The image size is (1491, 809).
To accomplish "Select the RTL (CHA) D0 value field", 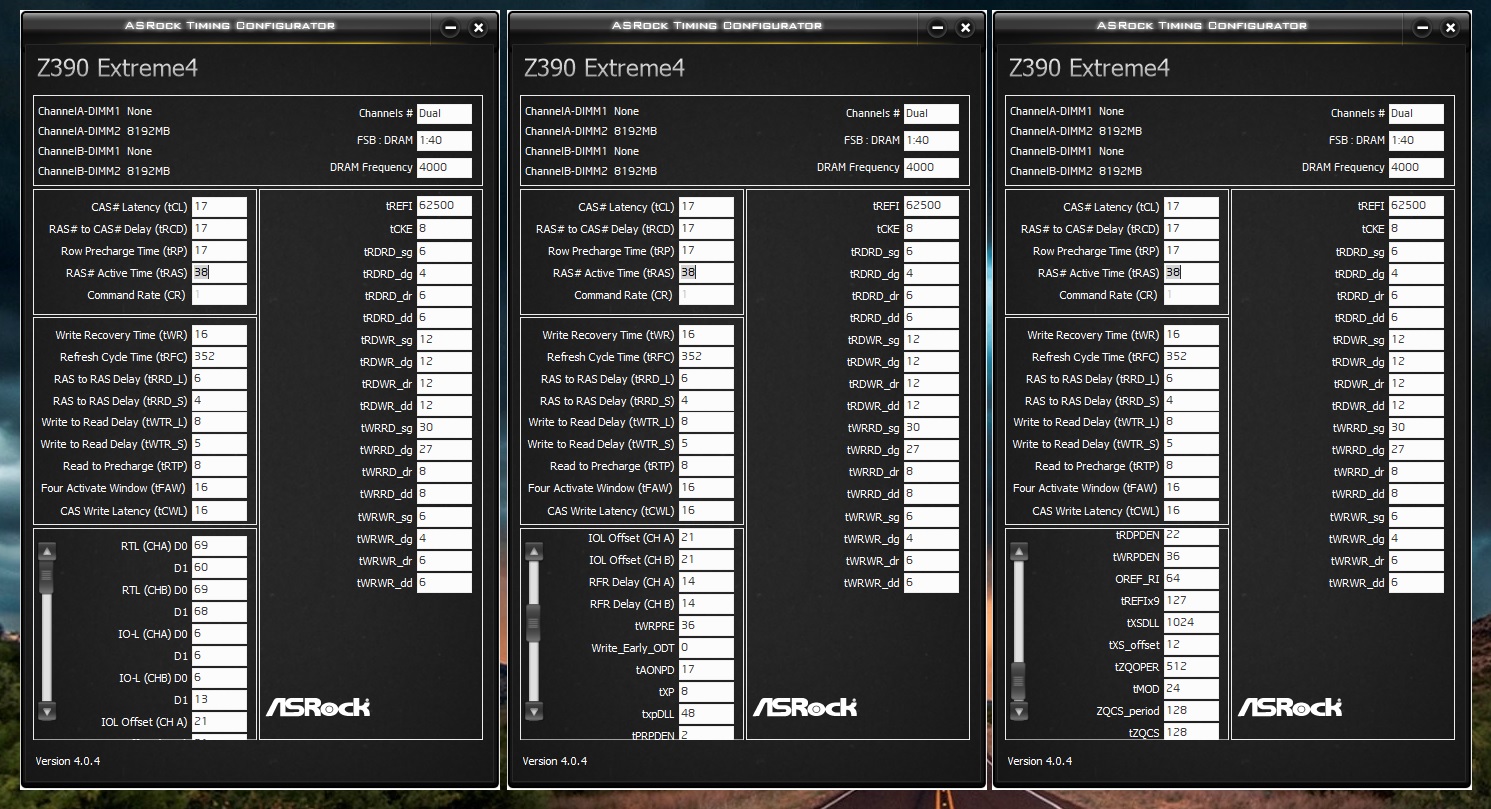I will (x=219, y=546).
